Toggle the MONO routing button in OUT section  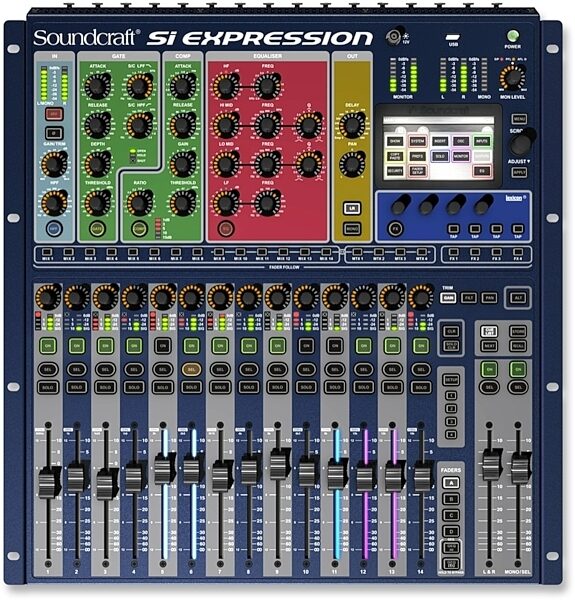pyautogui.click(x=352, y=228)
